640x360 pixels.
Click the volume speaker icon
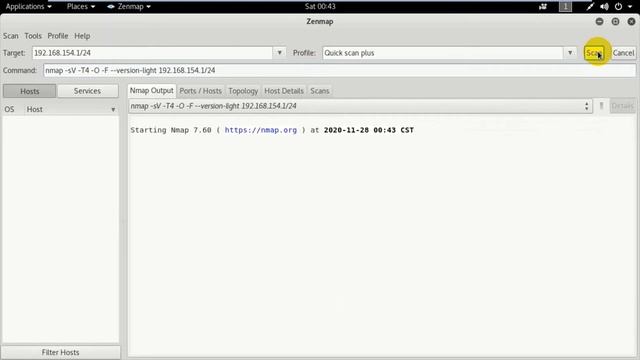click(604, 7)
